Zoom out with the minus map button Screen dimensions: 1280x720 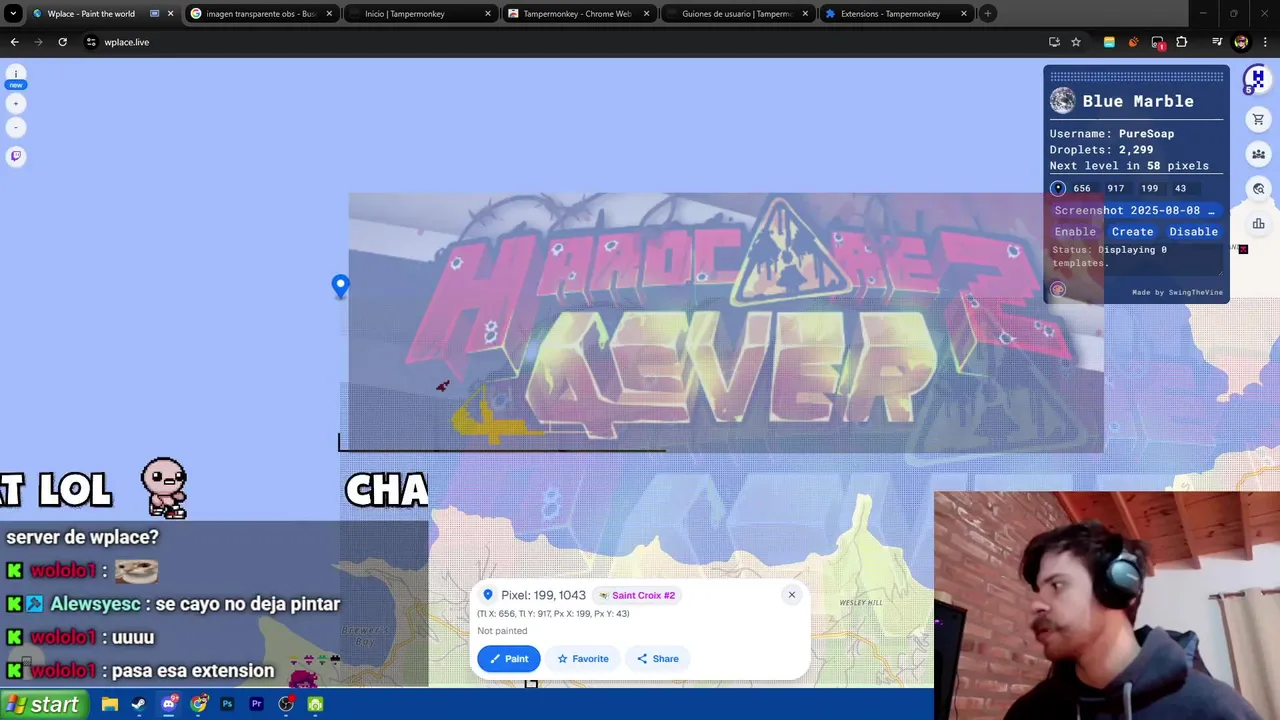[16, 127]
